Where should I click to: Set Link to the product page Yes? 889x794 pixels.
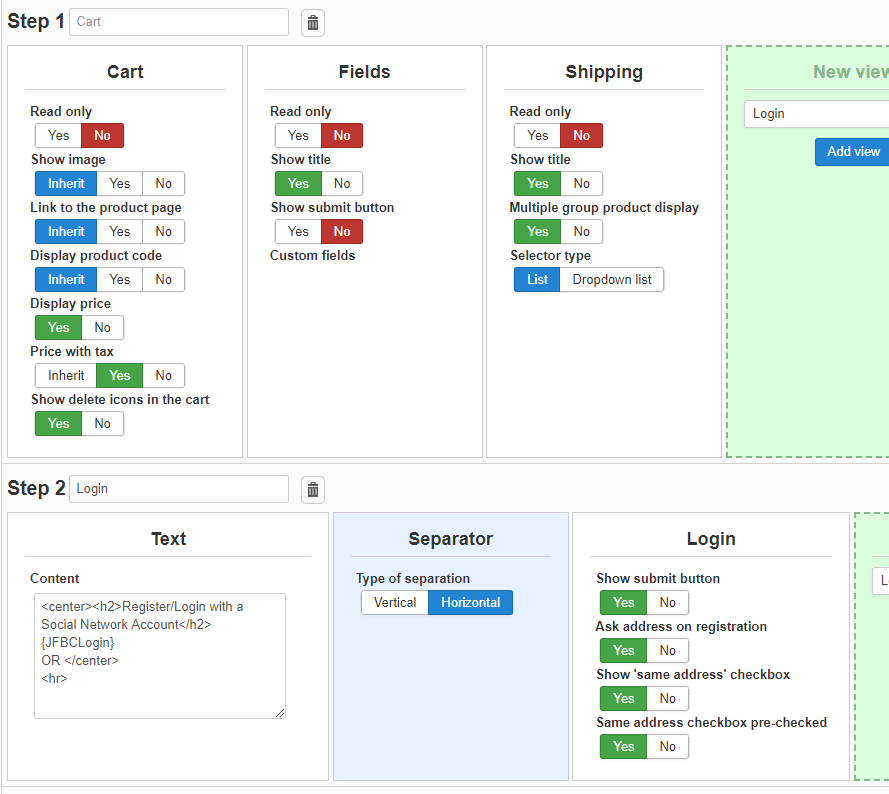click(x=120, y=232)
